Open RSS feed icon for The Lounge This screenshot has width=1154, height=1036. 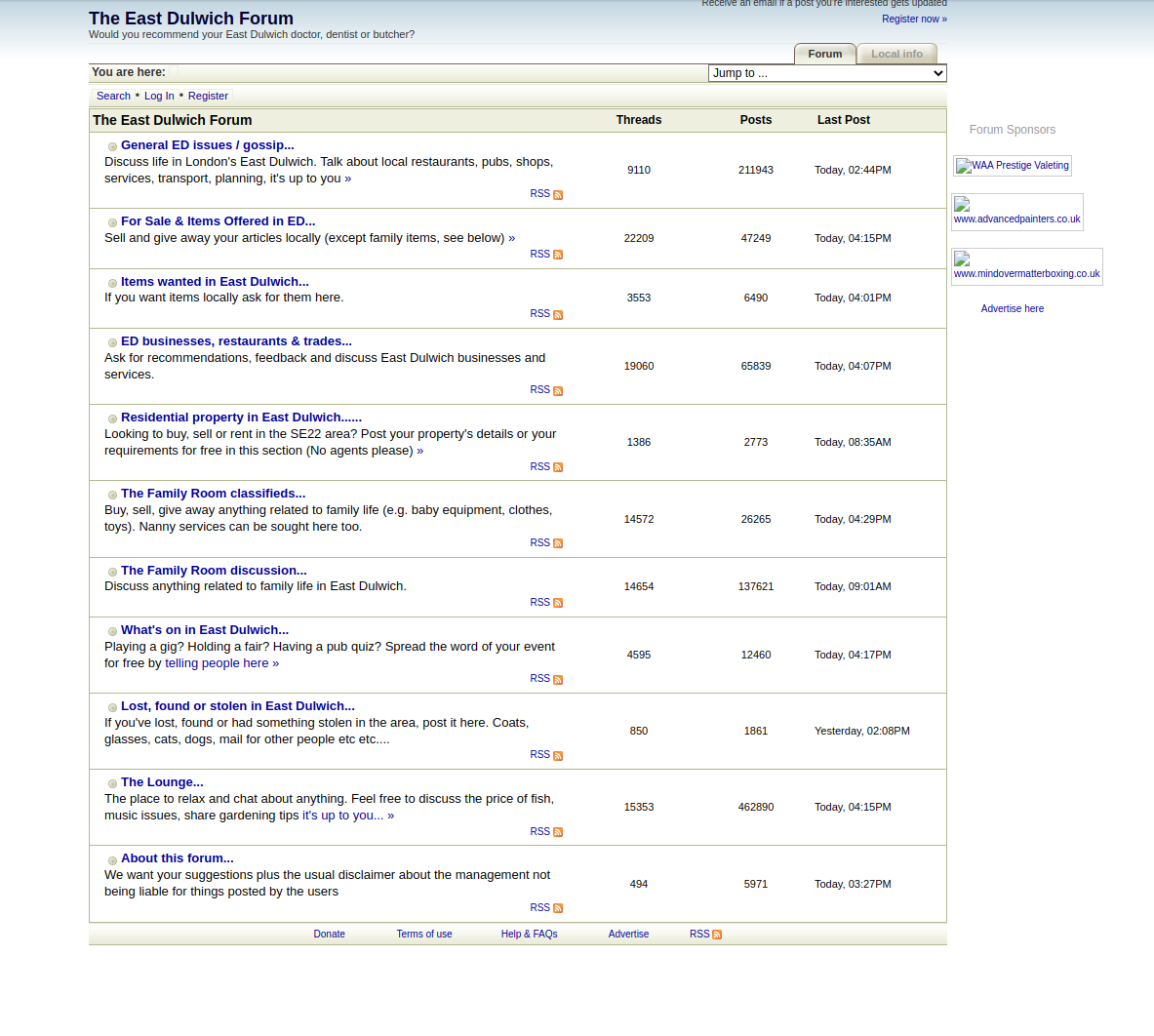tap(558, 832)
